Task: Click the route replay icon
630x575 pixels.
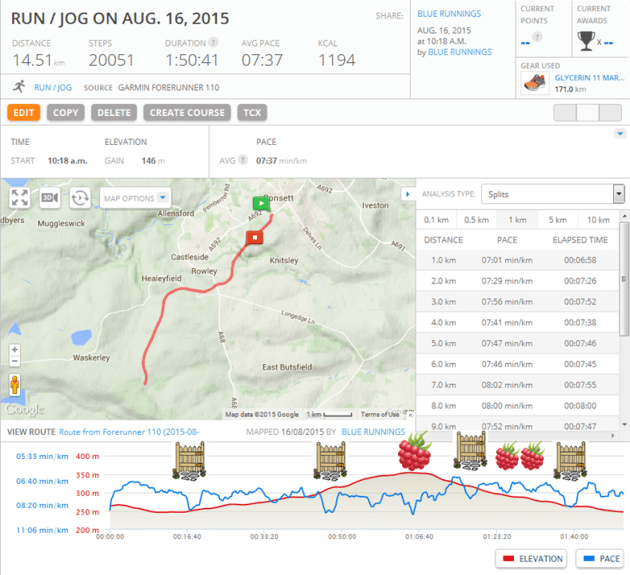Action: pos(80,198)
